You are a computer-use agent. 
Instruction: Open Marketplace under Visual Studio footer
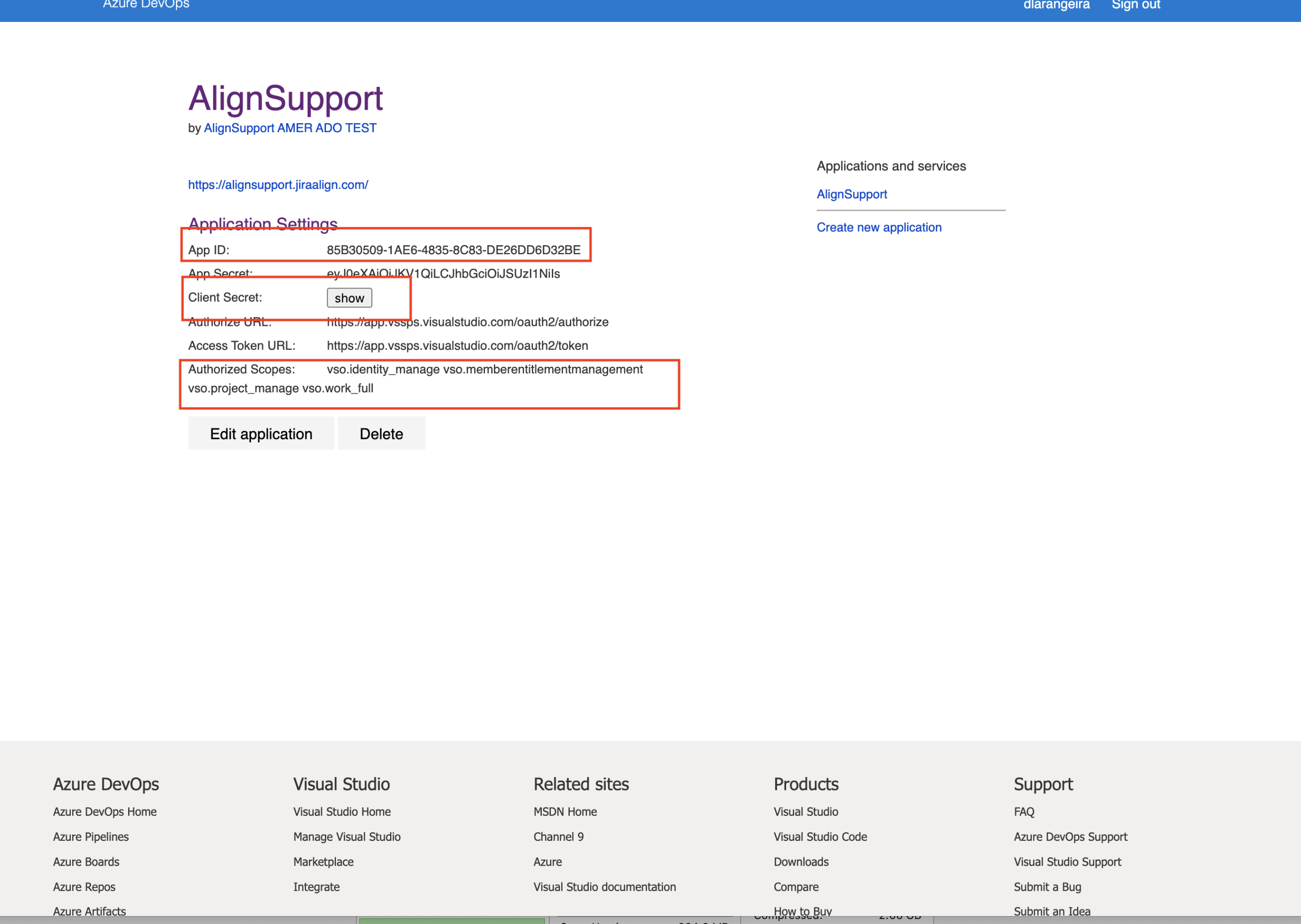pyautogui.click(x=324, y=861)
